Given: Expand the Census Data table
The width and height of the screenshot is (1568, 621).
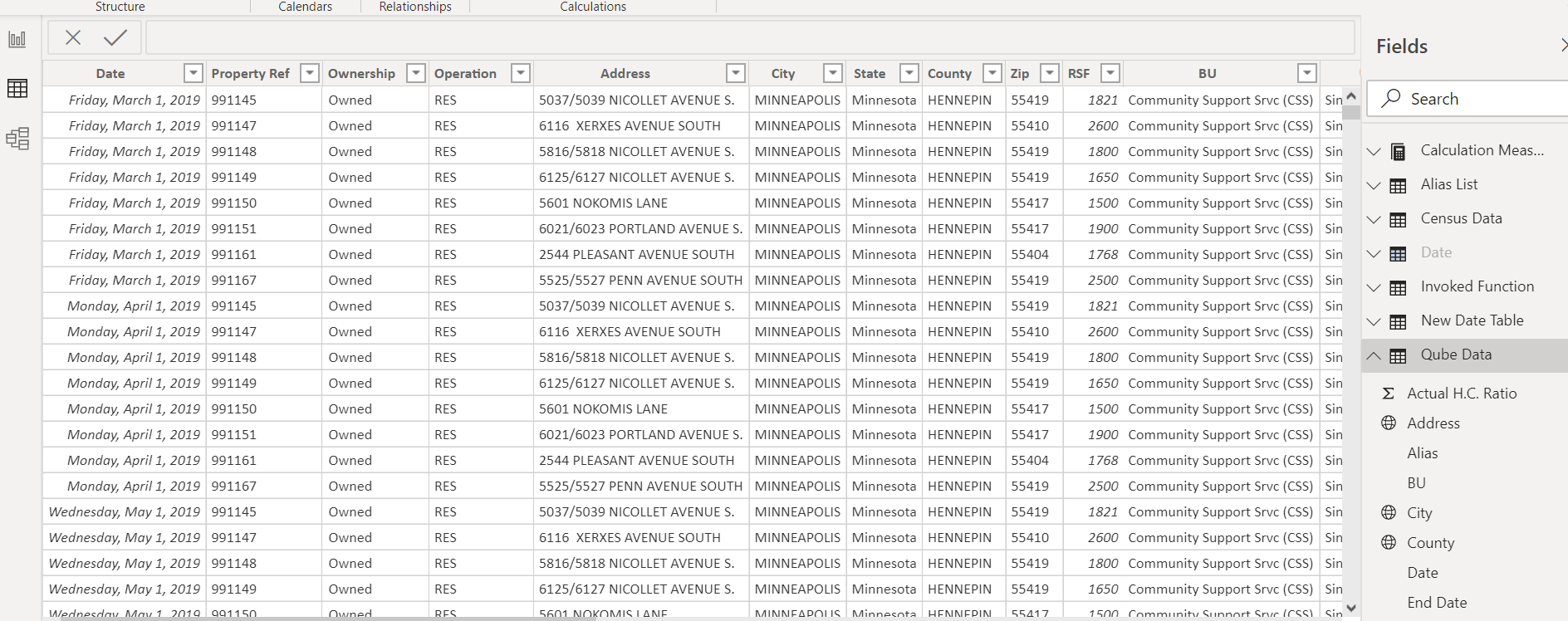Looking at the screenshot, I should [1374, 219].
